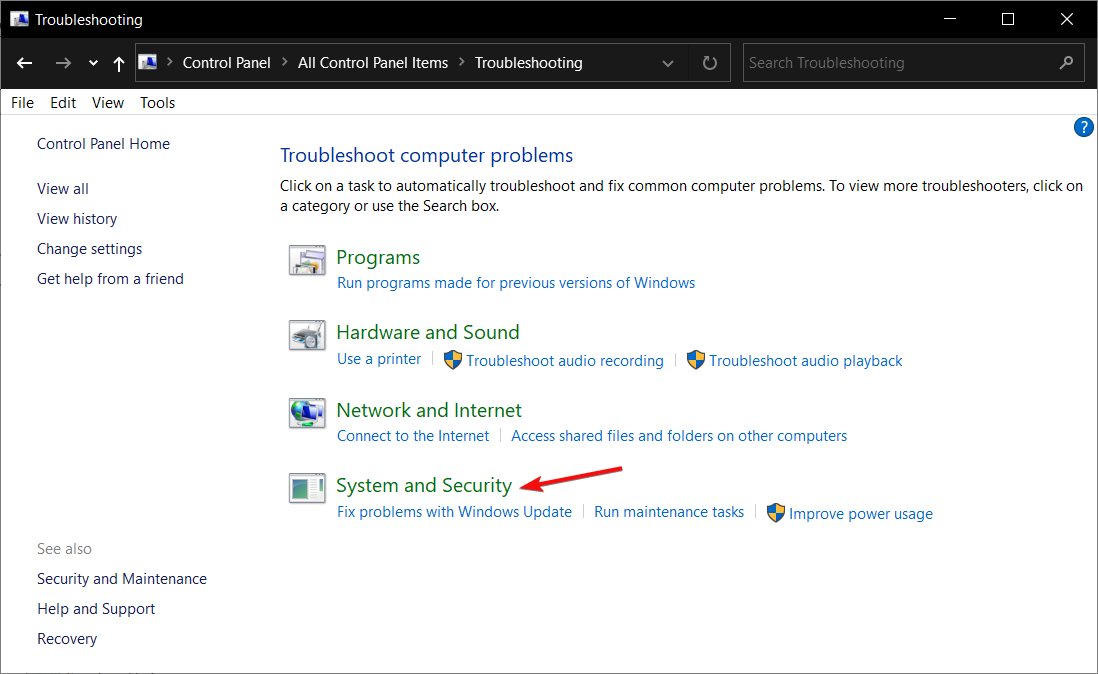The height and width of the screenshot is (674, 1098).
Task: Click the Troubleshooting window title icon
Action: tap(19, 19)
